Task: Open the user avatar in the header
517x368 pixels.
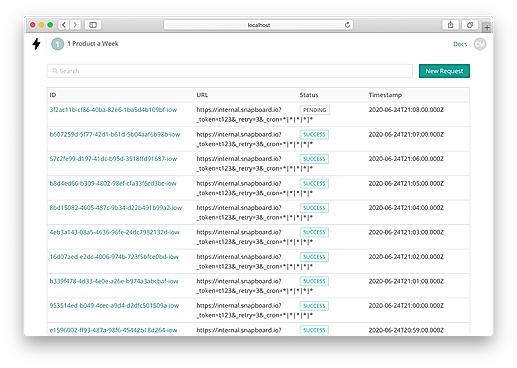Action: pos(480,44)
